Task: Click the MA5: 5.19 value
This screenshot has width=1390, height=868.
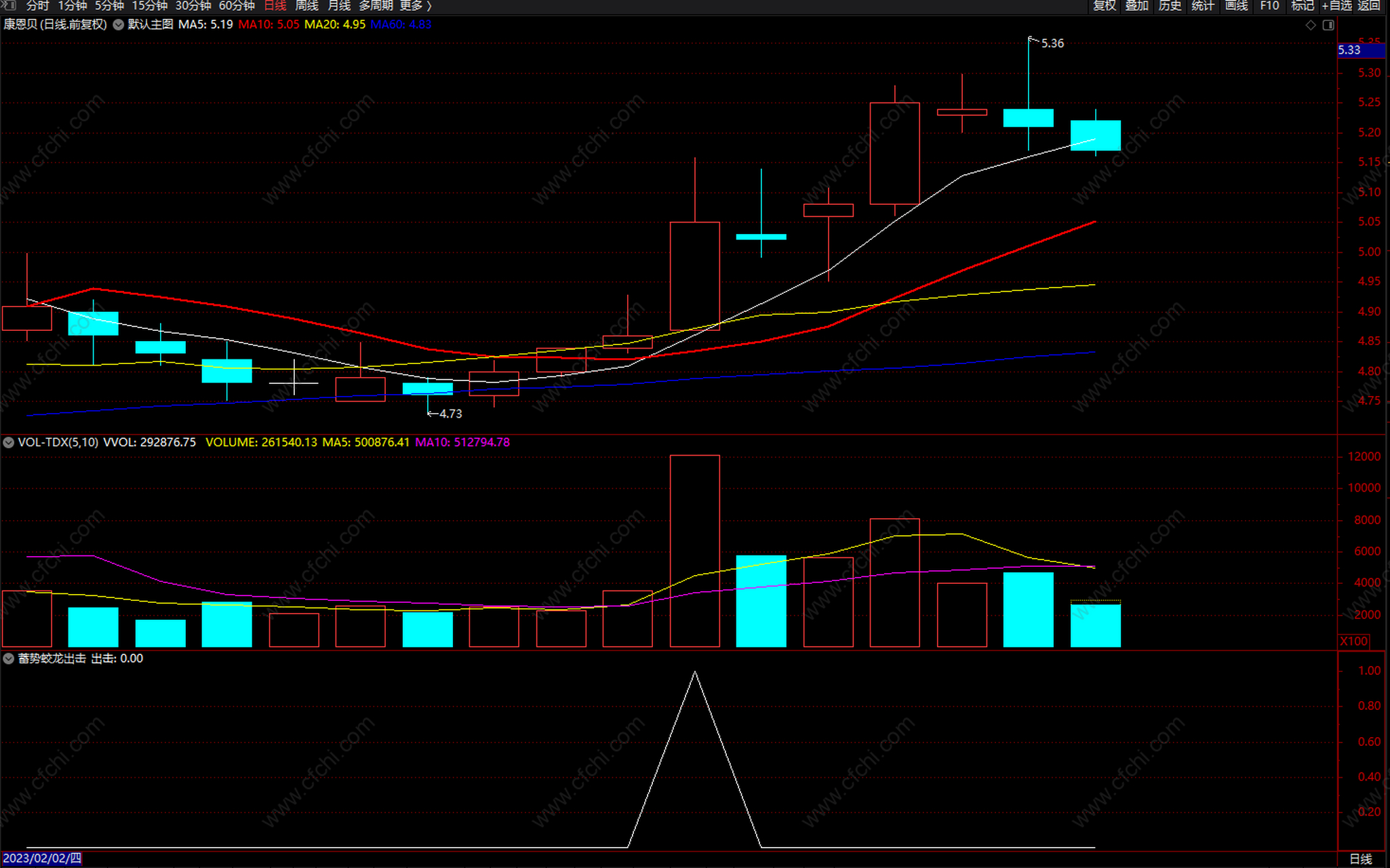Action: pos(205,24)
